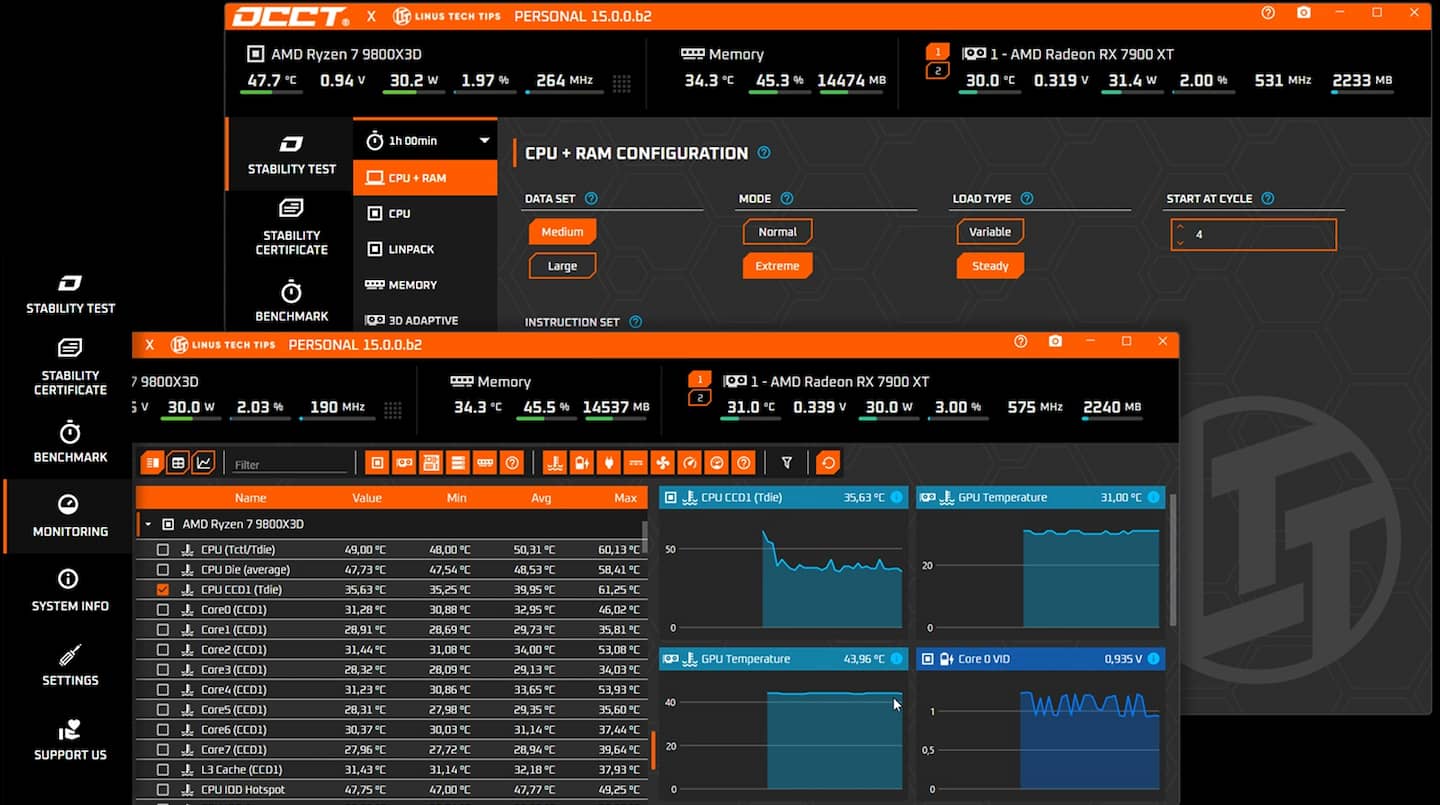Click the sensor Filter text field
The height and width of the screenshot is (805, 1440).
point(290,464)
